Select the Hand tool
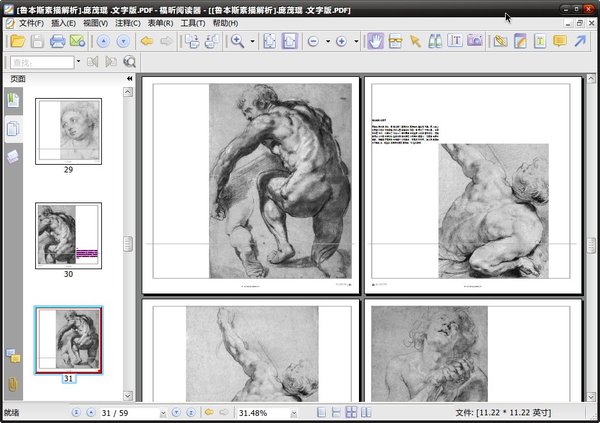Screen dimensions: 600x423 click(375, 41)
